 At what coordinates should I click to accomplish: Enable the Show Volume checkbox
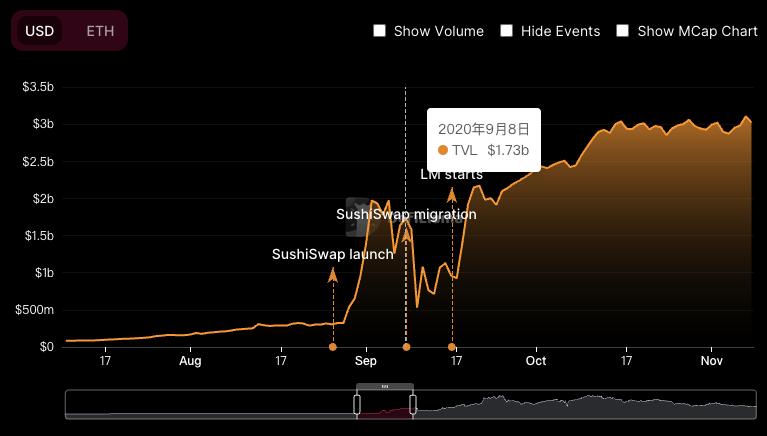pos(380,31)
